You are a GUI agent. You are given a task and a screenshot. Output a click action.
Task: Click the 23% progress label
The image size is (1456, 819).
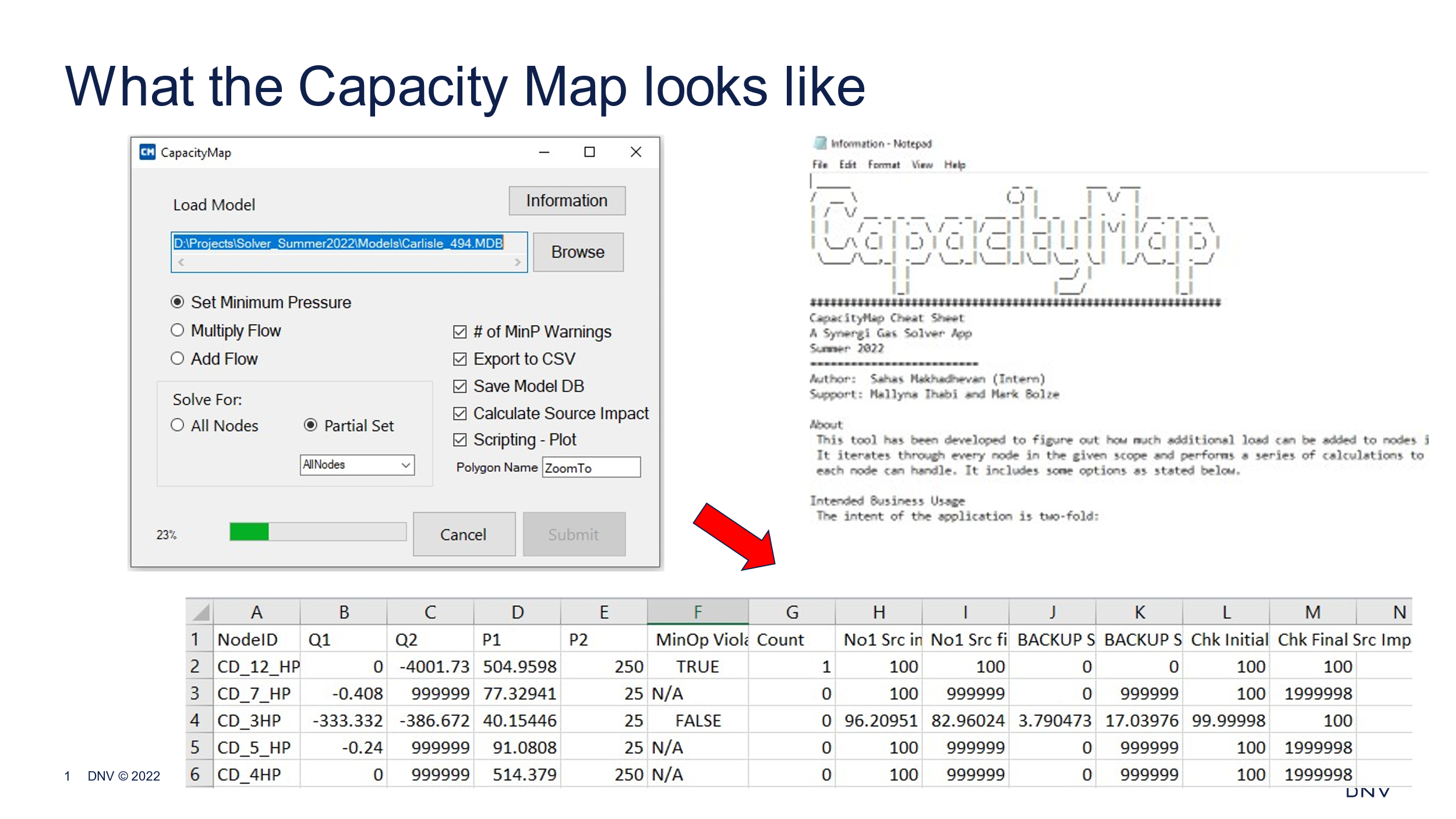point(166,535)
